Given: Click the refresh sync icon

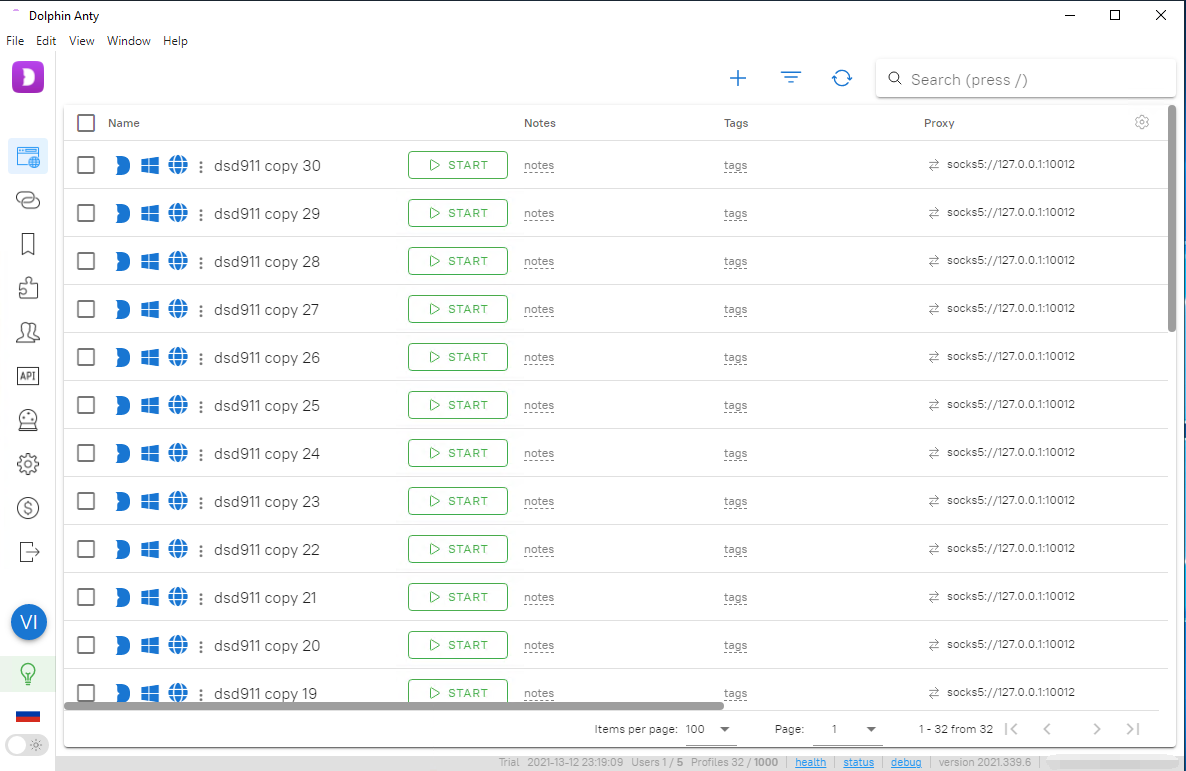Looking at the screenshot, I should click(842, 78).
